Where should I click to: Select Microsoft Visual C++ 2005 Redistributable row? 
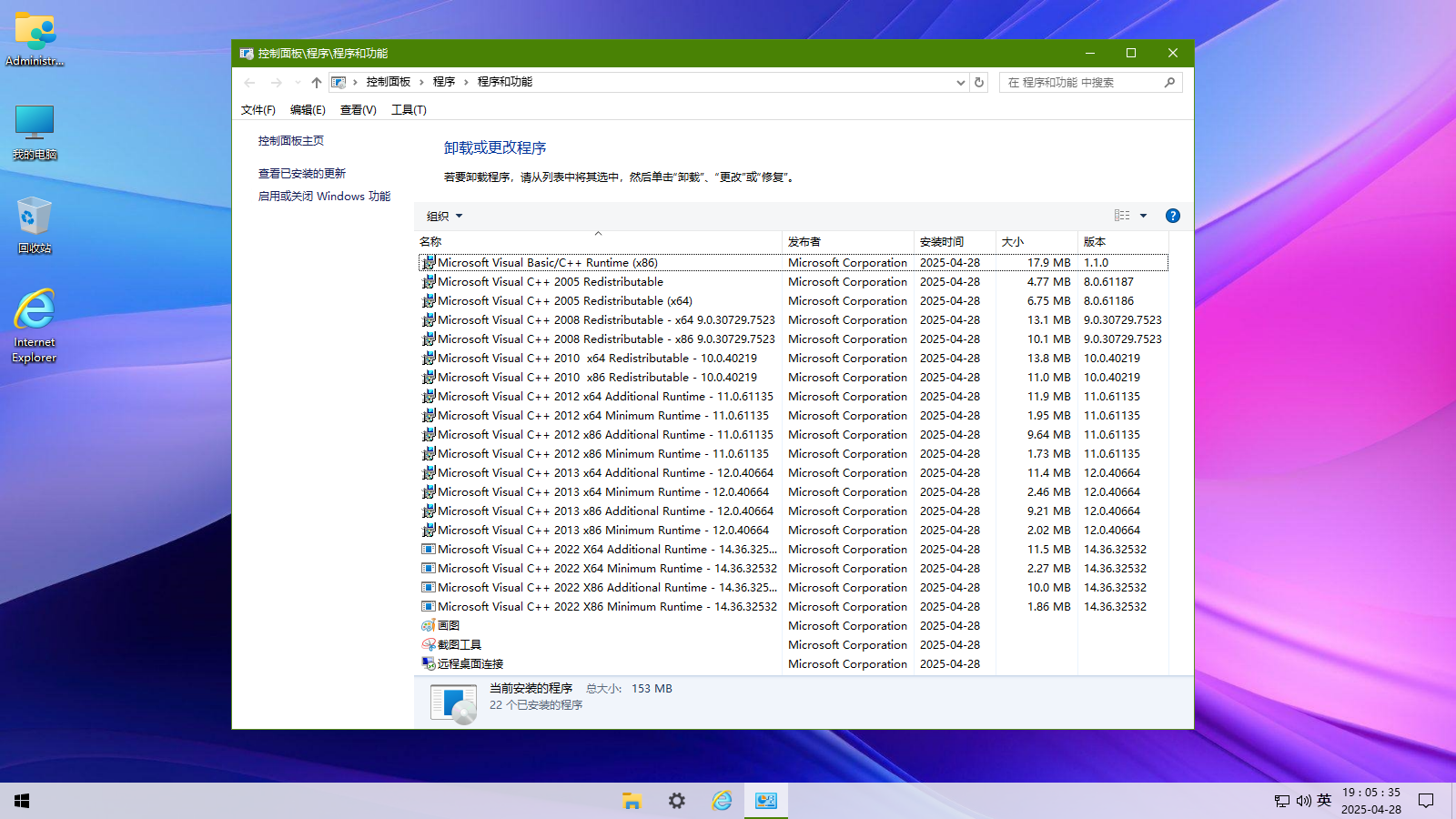[794, 281]
